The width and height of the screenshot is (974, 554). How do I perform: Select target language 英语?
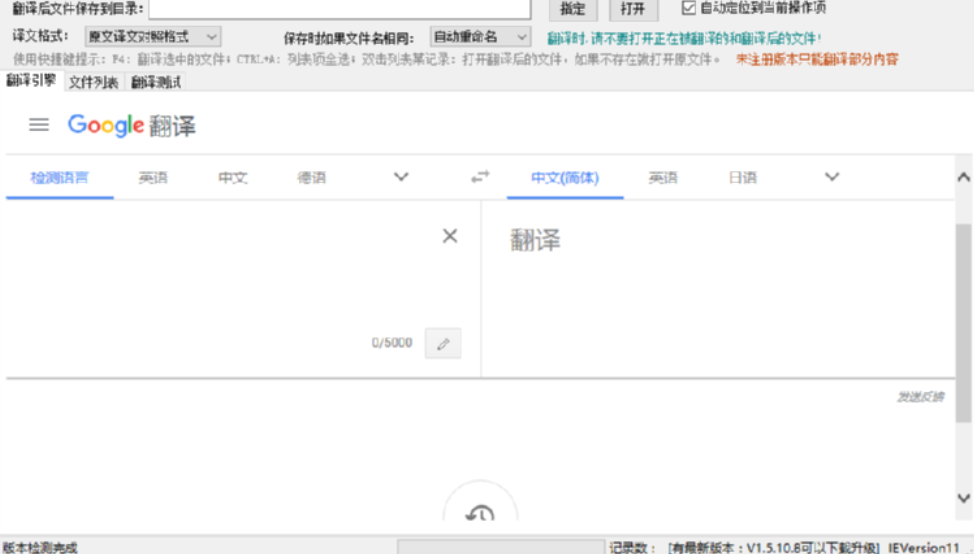click(x=663, y=178)
